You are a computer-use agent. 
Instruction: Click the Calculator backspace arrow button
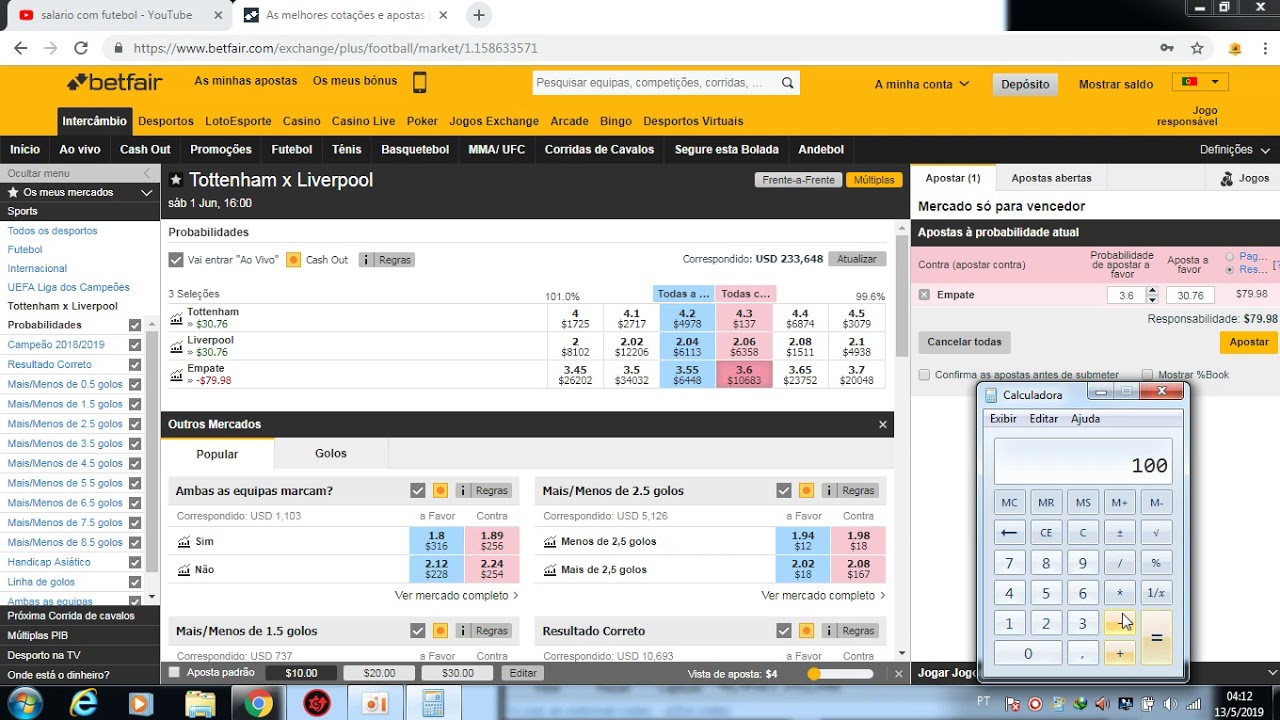[1009, 533]
